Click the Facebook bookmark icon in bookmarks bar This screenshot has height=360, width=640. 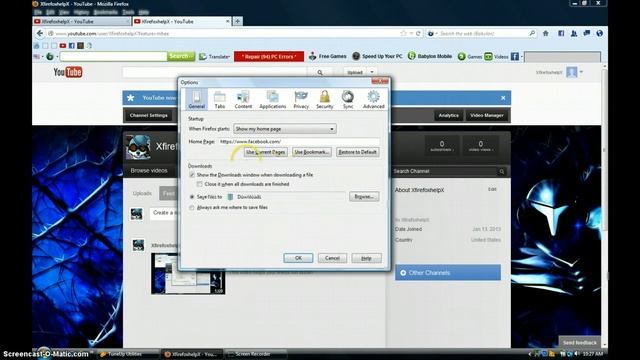[x=72, y=46]
